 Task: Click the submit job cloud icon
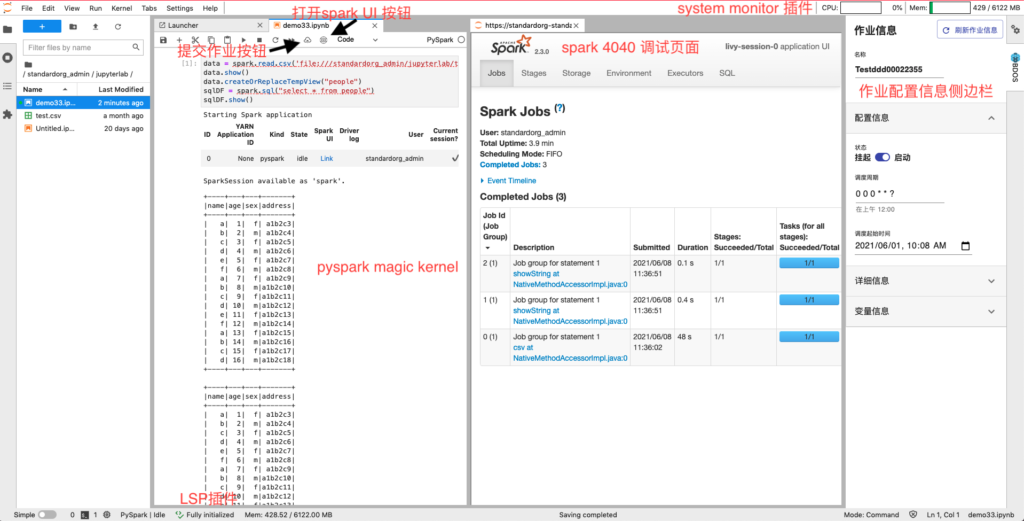pyautogui.click(x=308, y=40)
